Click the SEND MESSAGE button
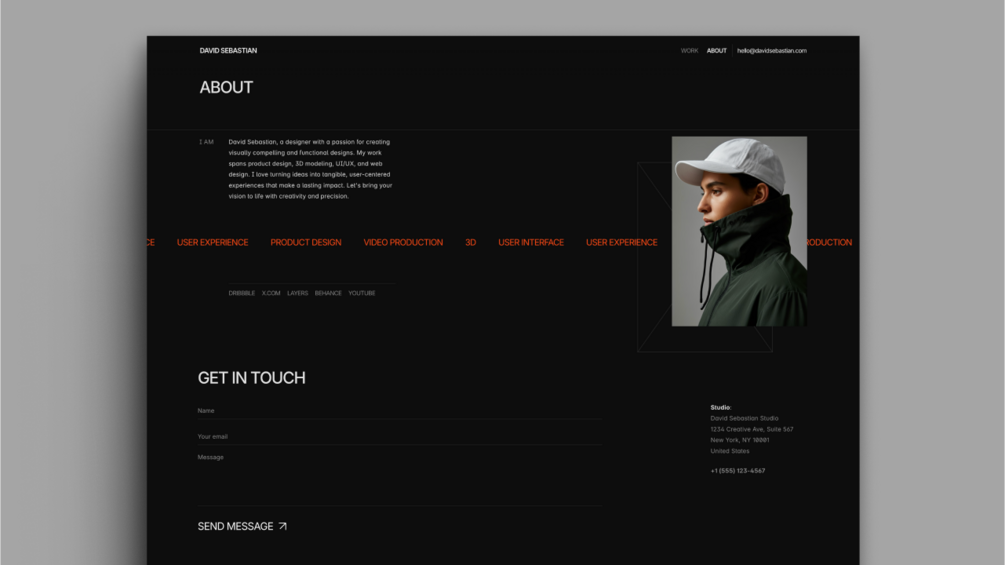The height and width of the screenshot is (565, 1005). coord(242,526)
